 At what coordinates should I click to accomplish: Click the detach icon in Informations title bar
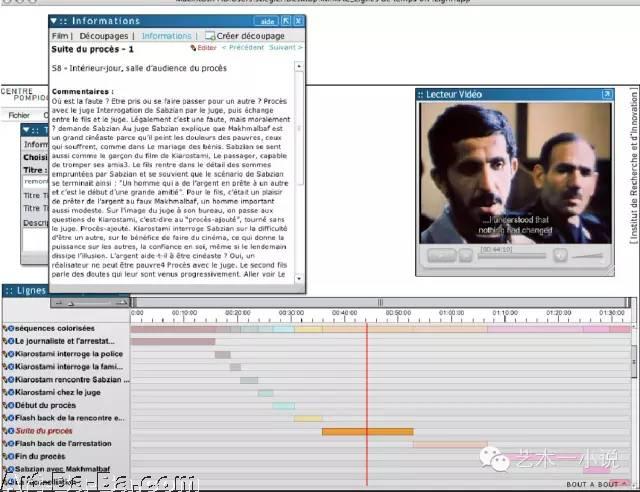(x=286, y=21)
